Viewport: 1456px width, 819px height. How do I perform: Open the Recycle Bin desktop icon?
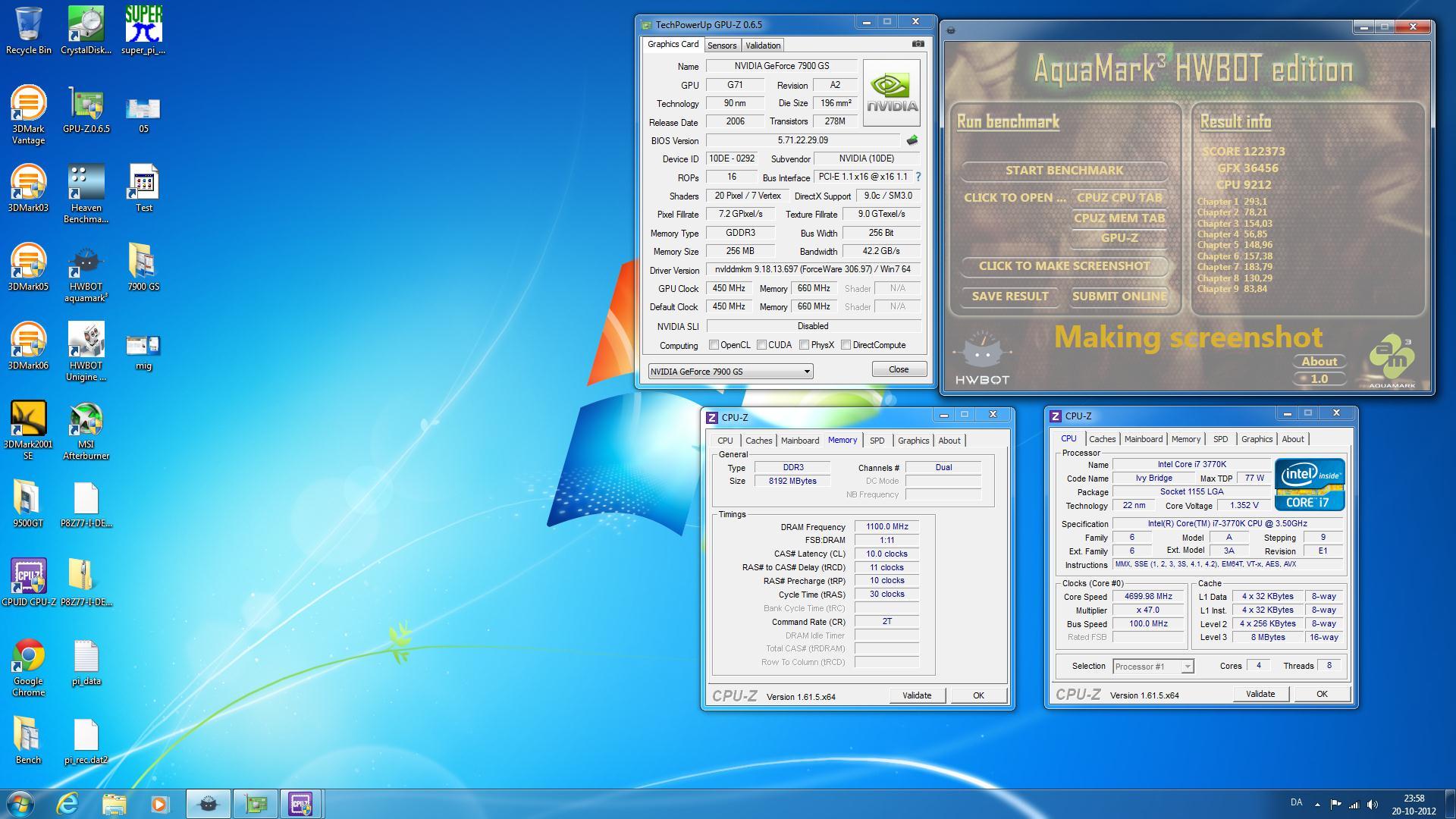click(29, 30)
